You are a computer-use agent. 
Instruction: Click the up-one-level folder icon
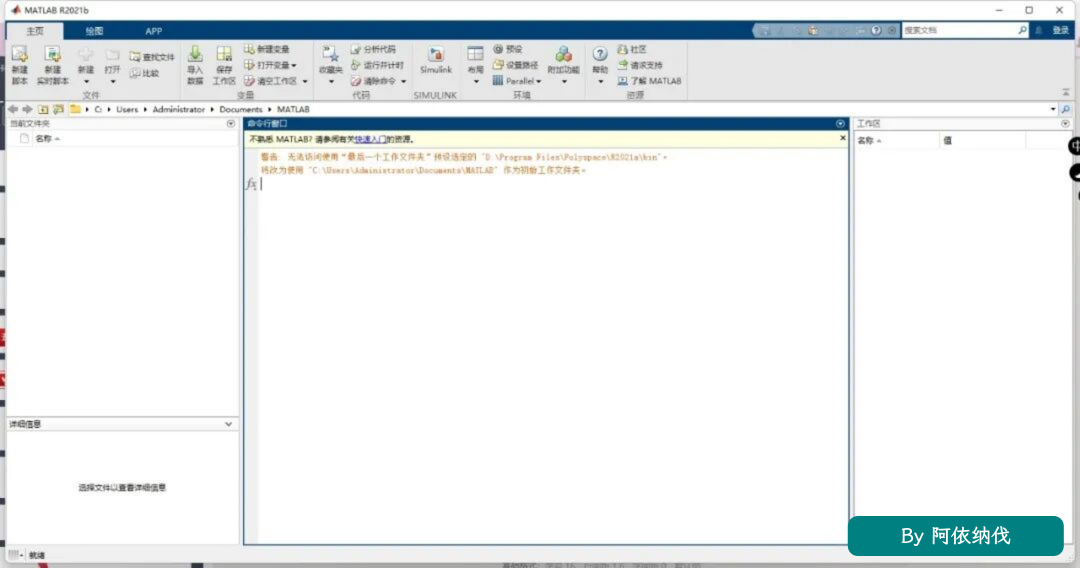43,109
